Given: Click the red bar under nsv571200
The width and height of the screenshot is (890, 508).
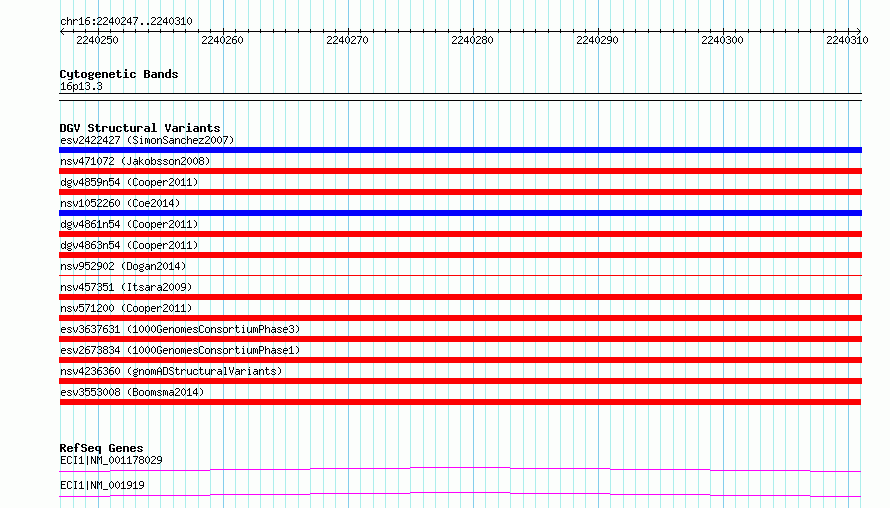Looking at the screenshot, I should pos(460,318).
